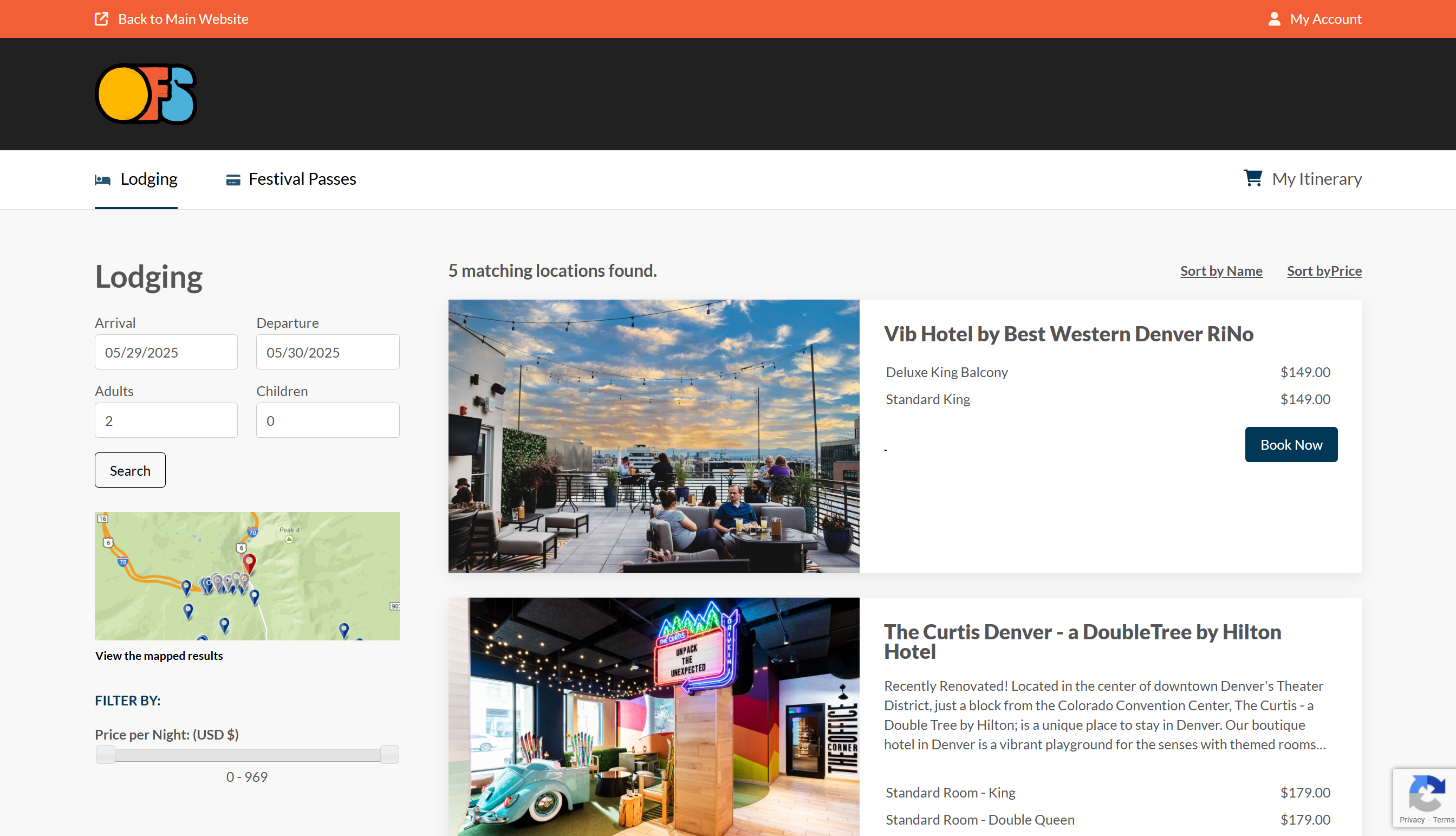Screen dimensions: 1456x836
Task: Click the left price slider handle
Action: point(106,755)
